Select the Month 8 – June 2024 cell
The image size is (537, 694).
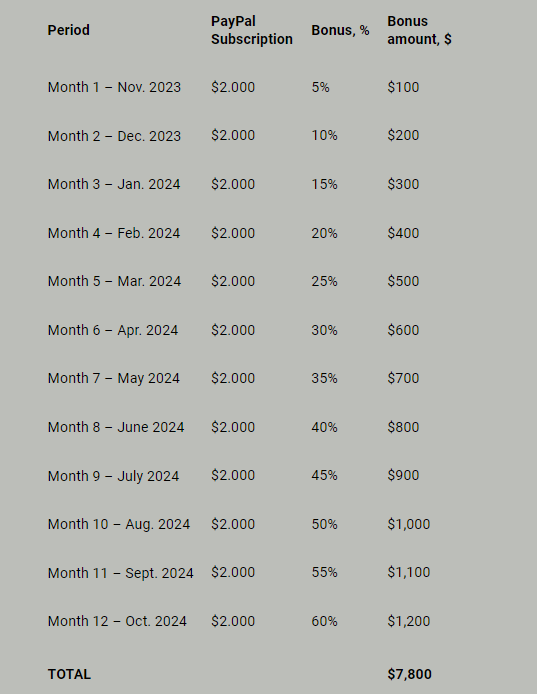coord(116,427)
